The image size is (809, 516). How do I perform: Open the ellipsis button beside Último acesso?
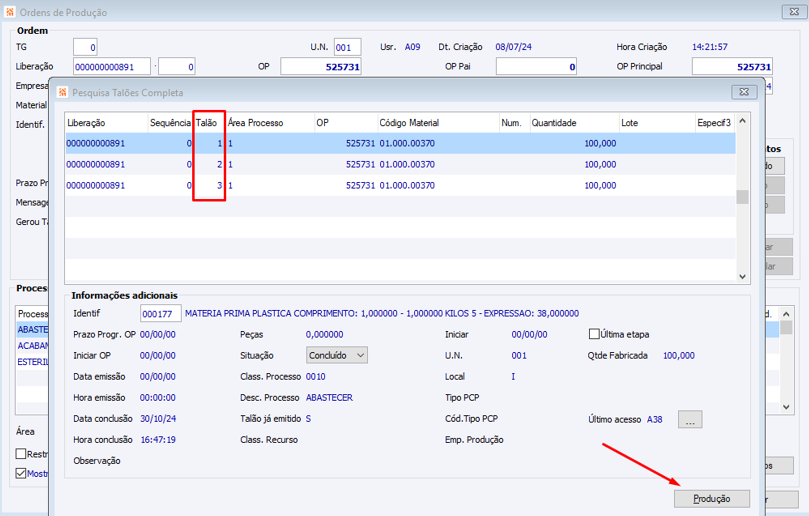(x=690, y=420)
